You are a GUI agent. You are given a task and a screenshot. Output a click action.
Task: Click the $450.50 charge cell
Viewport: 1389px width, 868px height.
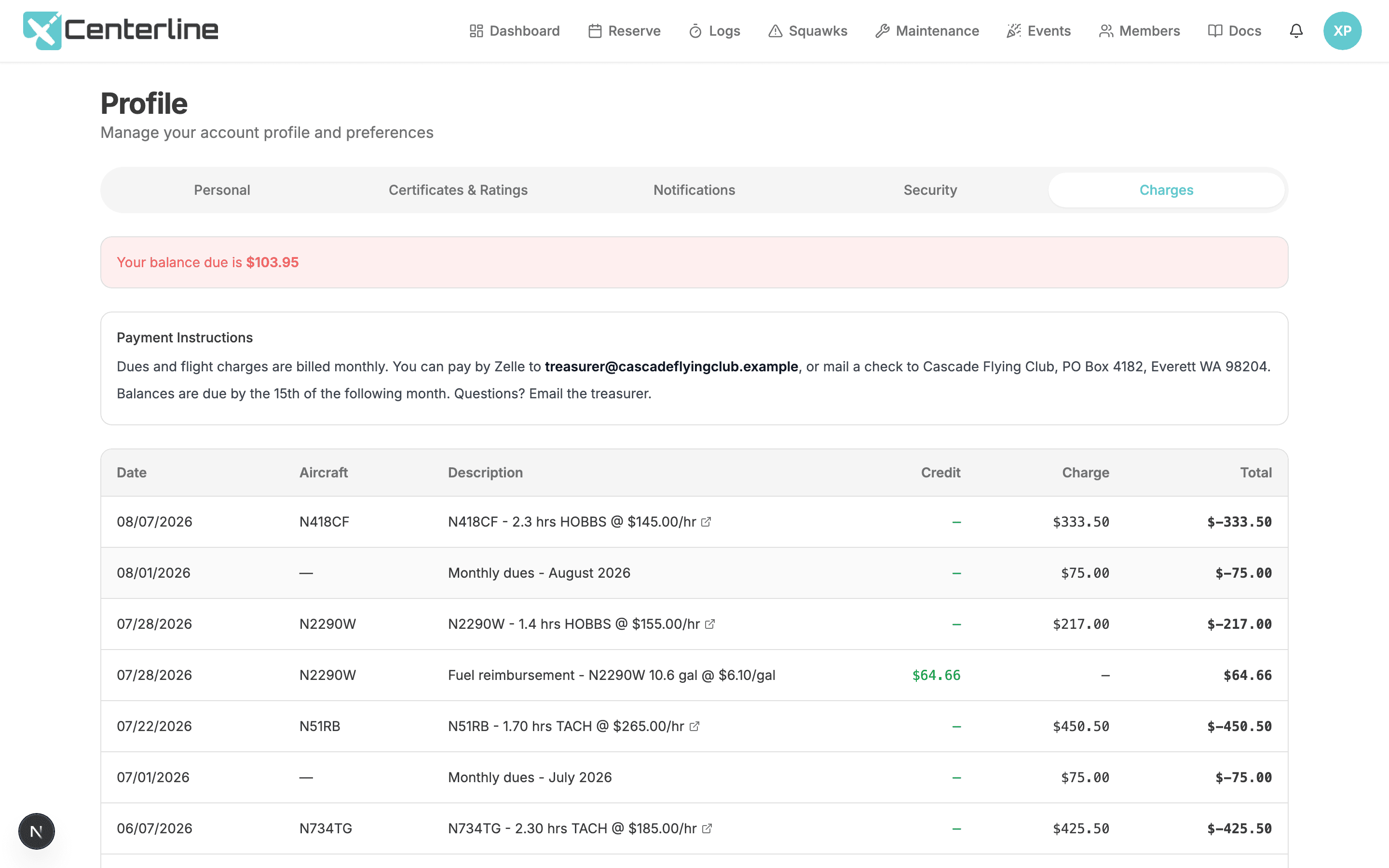point(1081,726)
